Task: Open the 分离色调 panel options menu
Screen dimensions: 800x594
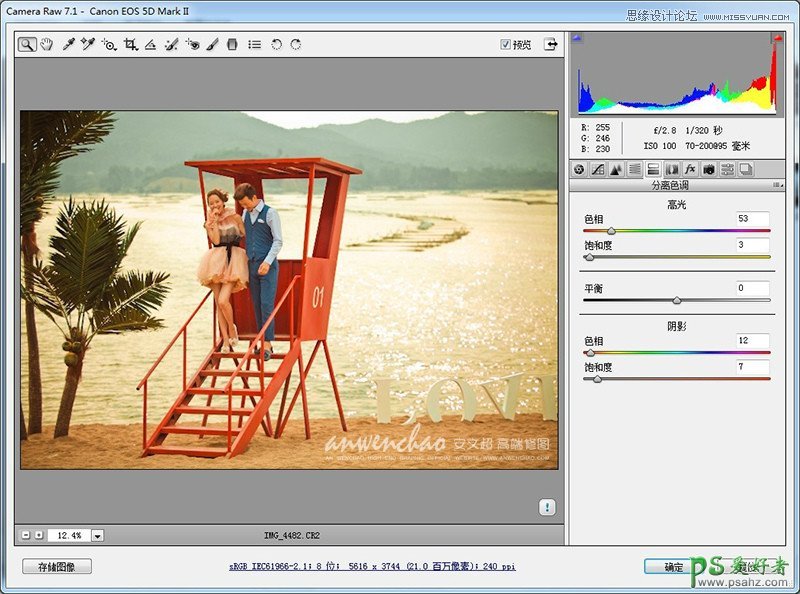Action: 776,186
